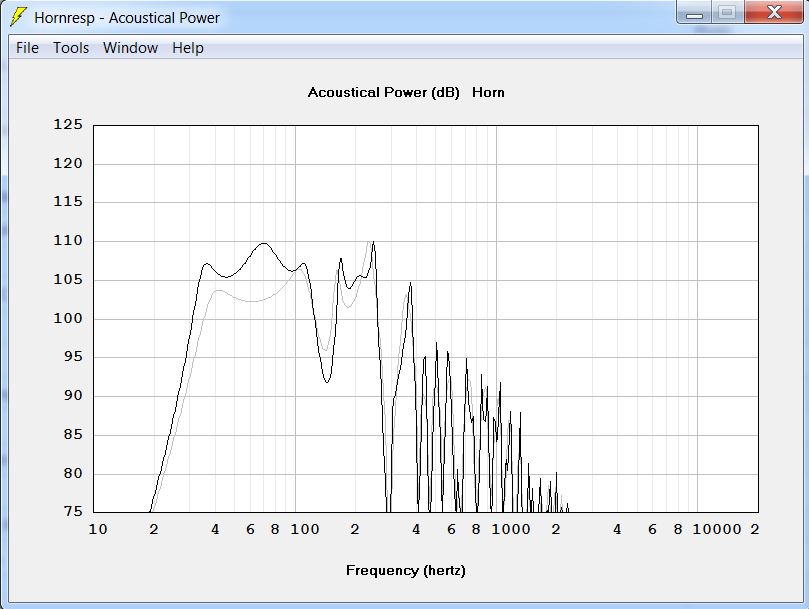Click the sharp peak near 250 Hz at 110 dB
This screenshot has width=809, height=609.
click(x=373, y=243)
